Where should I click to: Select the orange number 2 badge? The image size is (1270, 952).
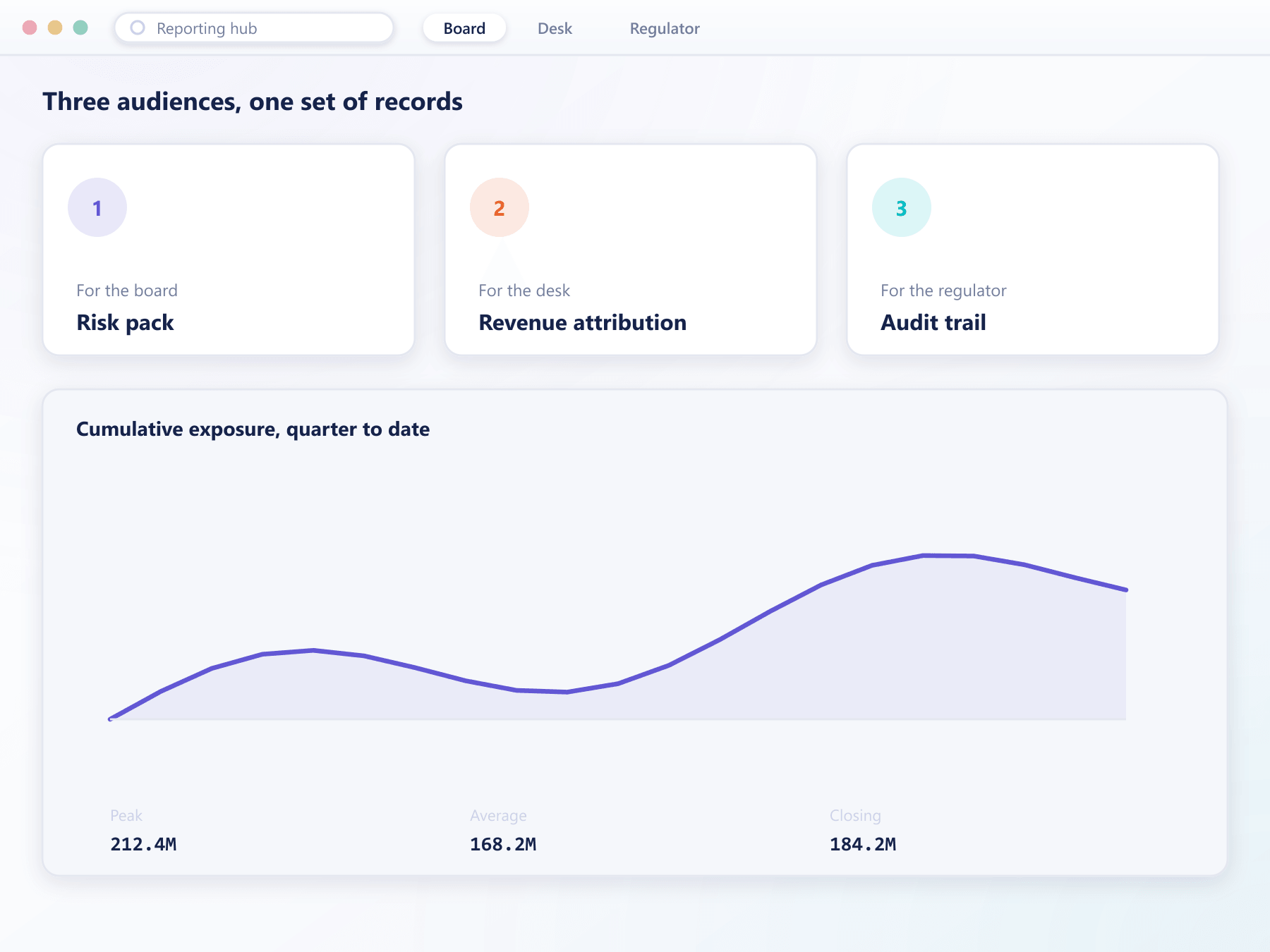(500, 207)
